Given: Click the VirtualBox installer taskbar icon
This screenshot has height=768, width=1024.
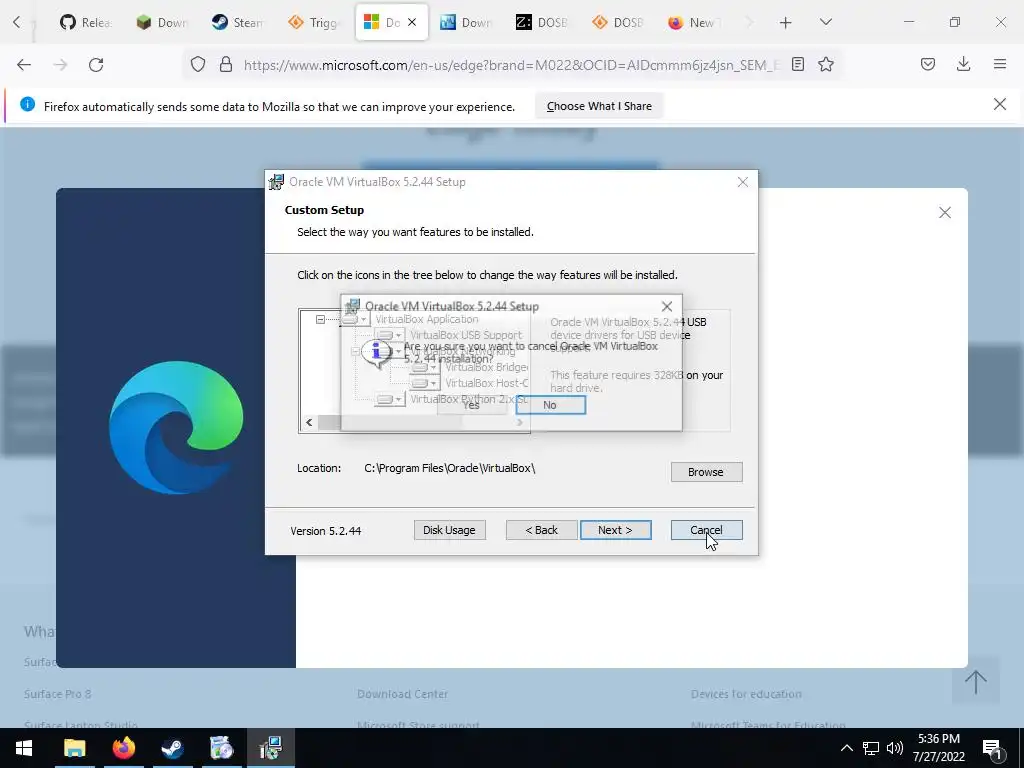Looking at the screenshot, I should [270, 748].
